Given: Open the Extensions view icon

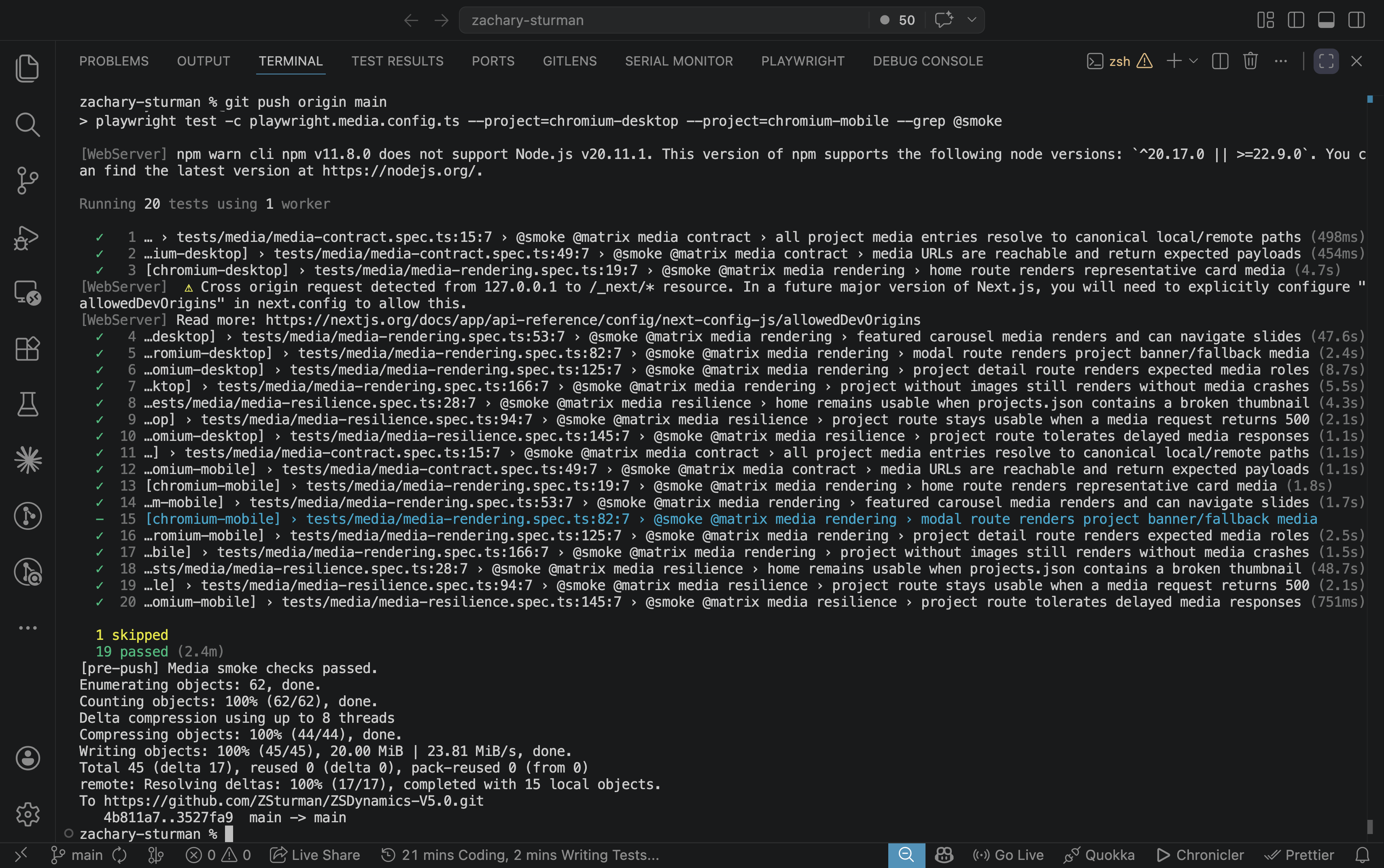Looking at the screenshot, I should (x=27, y=349).
